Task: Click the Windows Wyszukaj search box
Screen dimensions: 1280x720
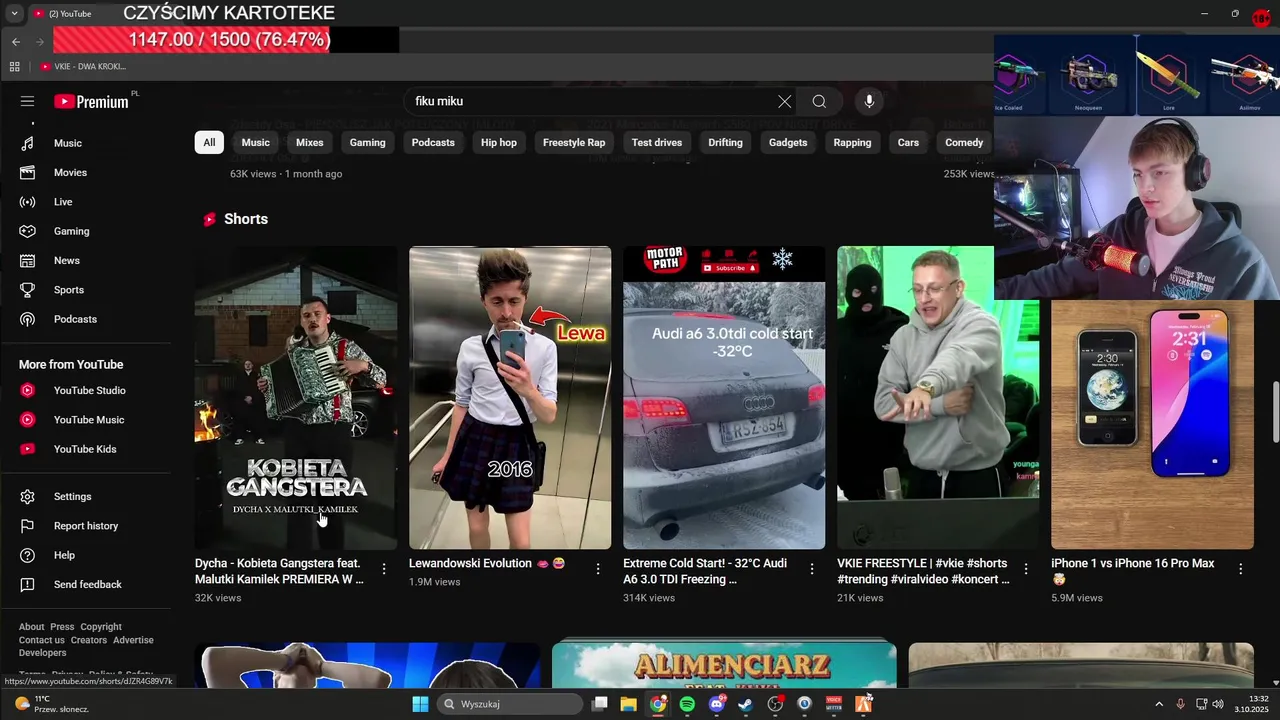Action: pos(510,704)
